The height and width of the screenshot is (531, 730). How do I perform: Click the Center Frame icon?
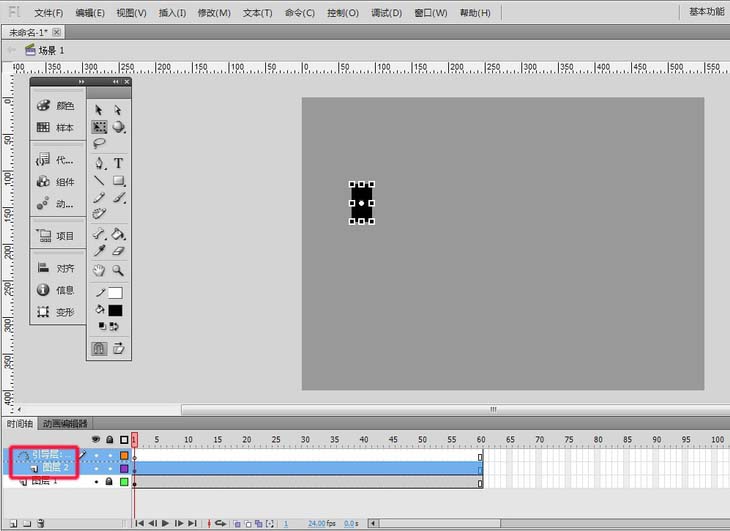coord(210,524)
